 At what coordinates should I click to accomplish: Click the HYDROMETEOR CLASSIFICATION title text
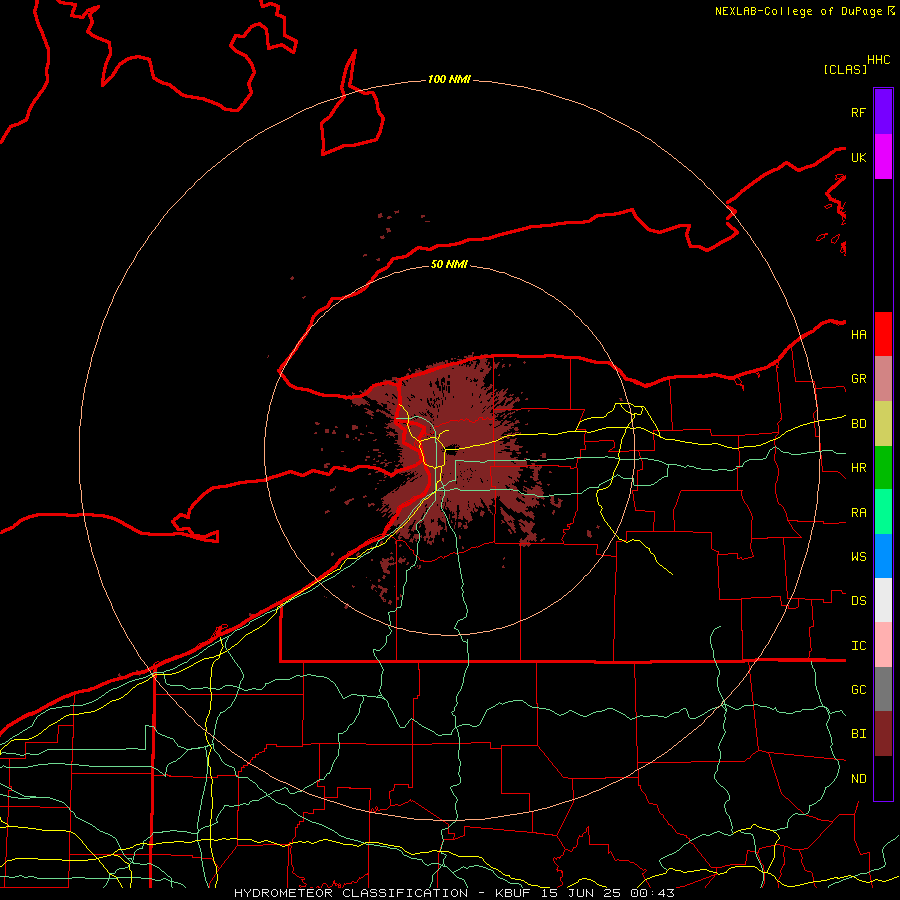click(351, 893)
